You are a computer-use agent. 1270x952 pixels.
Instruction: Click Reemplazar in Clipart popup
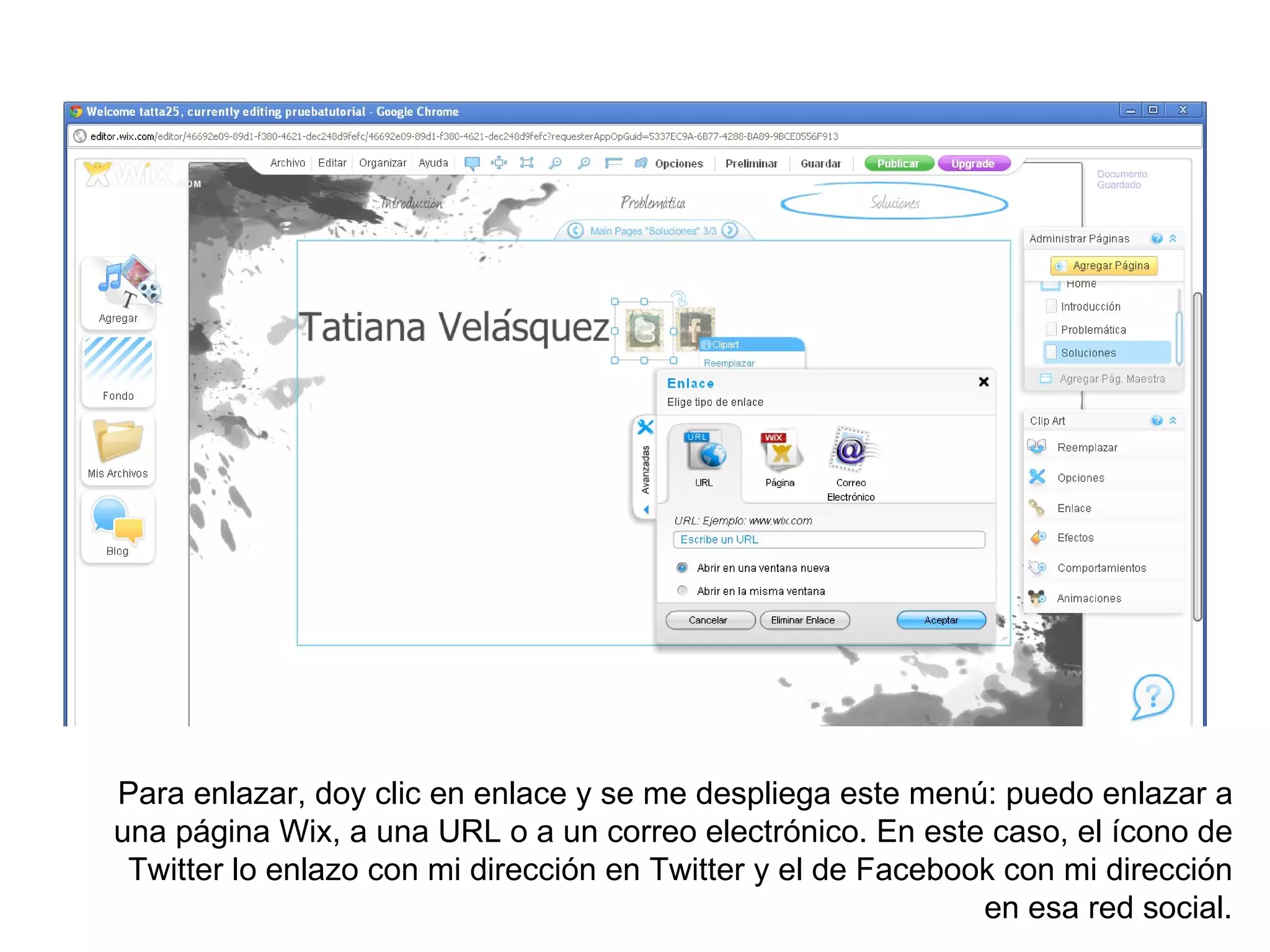pos(729,363)
